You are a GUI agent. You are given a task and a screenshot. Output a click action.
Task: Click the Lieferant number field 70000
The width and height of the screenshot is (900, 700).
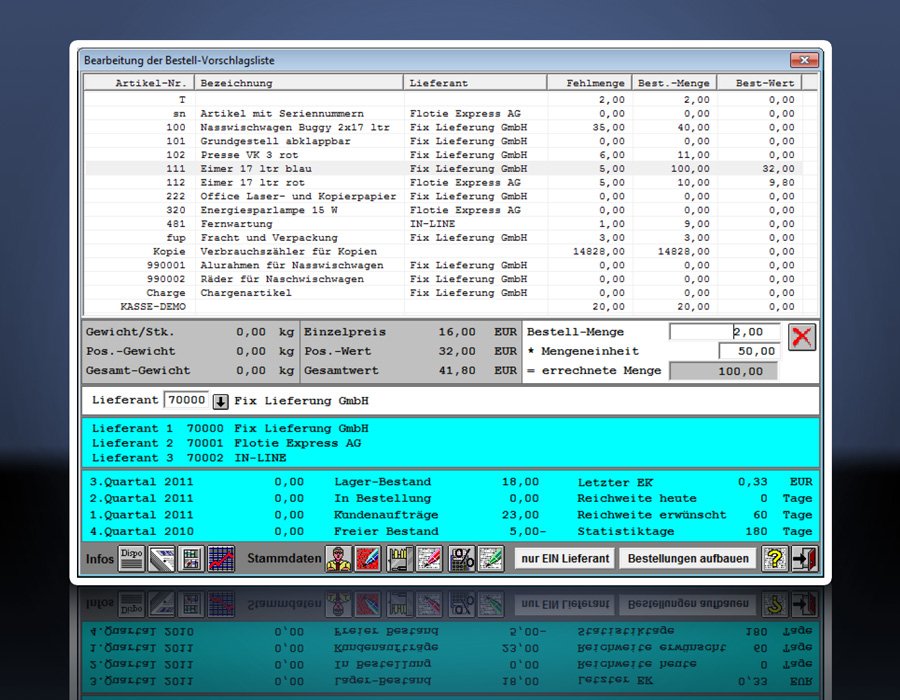(x=186, y=401)
